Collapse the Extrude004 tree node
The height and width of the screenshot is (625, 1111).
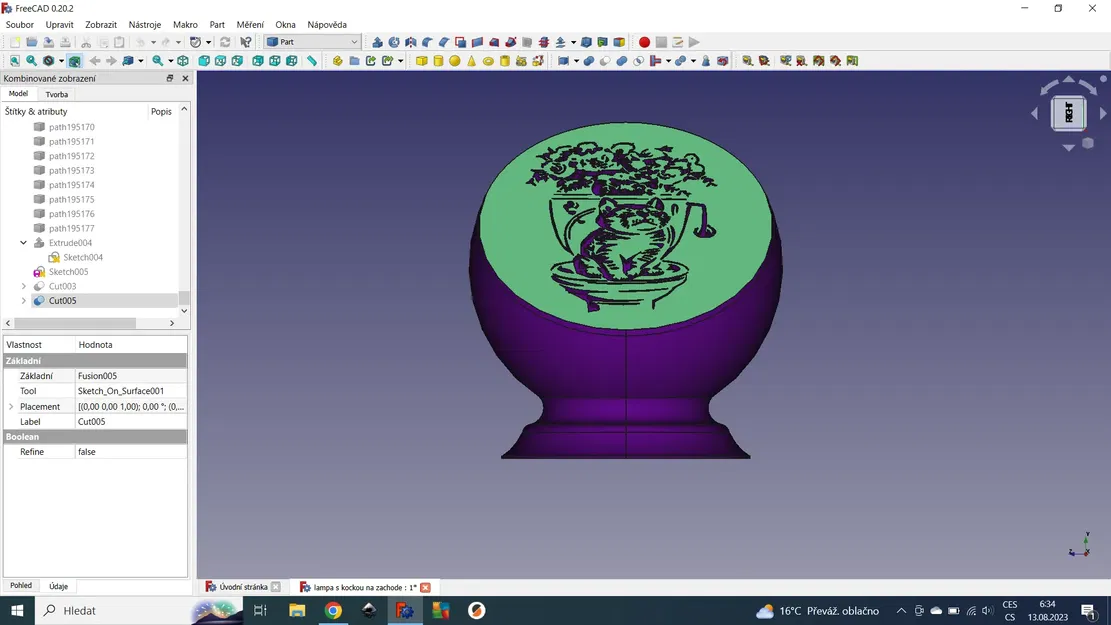pos(23,243)
